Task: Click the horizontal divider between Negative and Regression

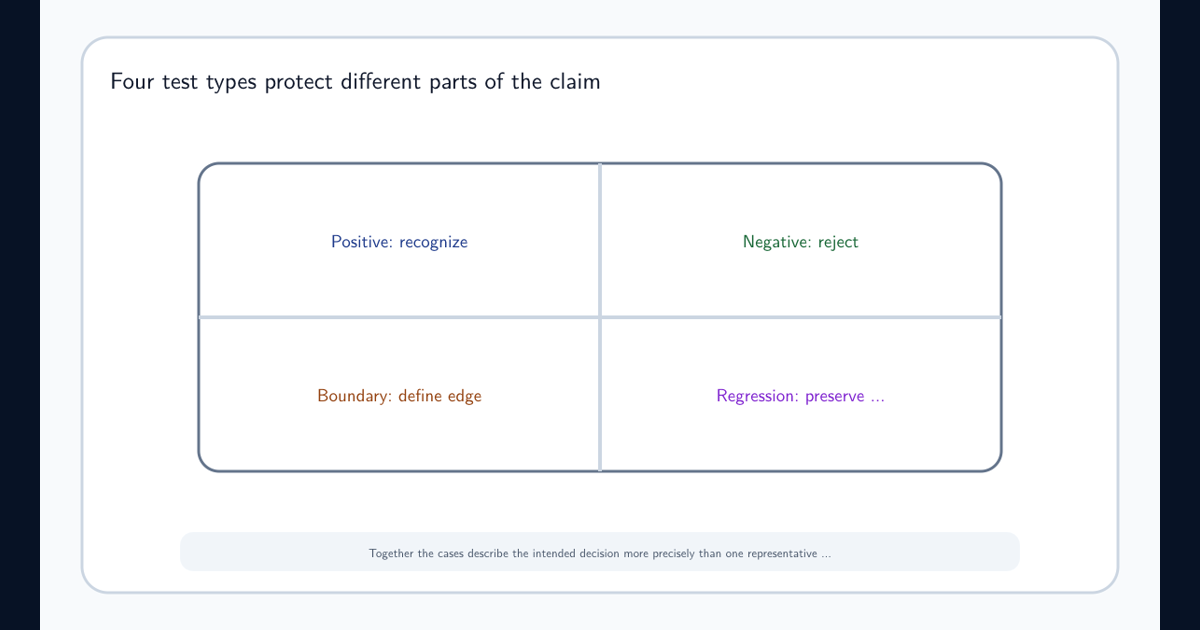Action: [801, 317]
